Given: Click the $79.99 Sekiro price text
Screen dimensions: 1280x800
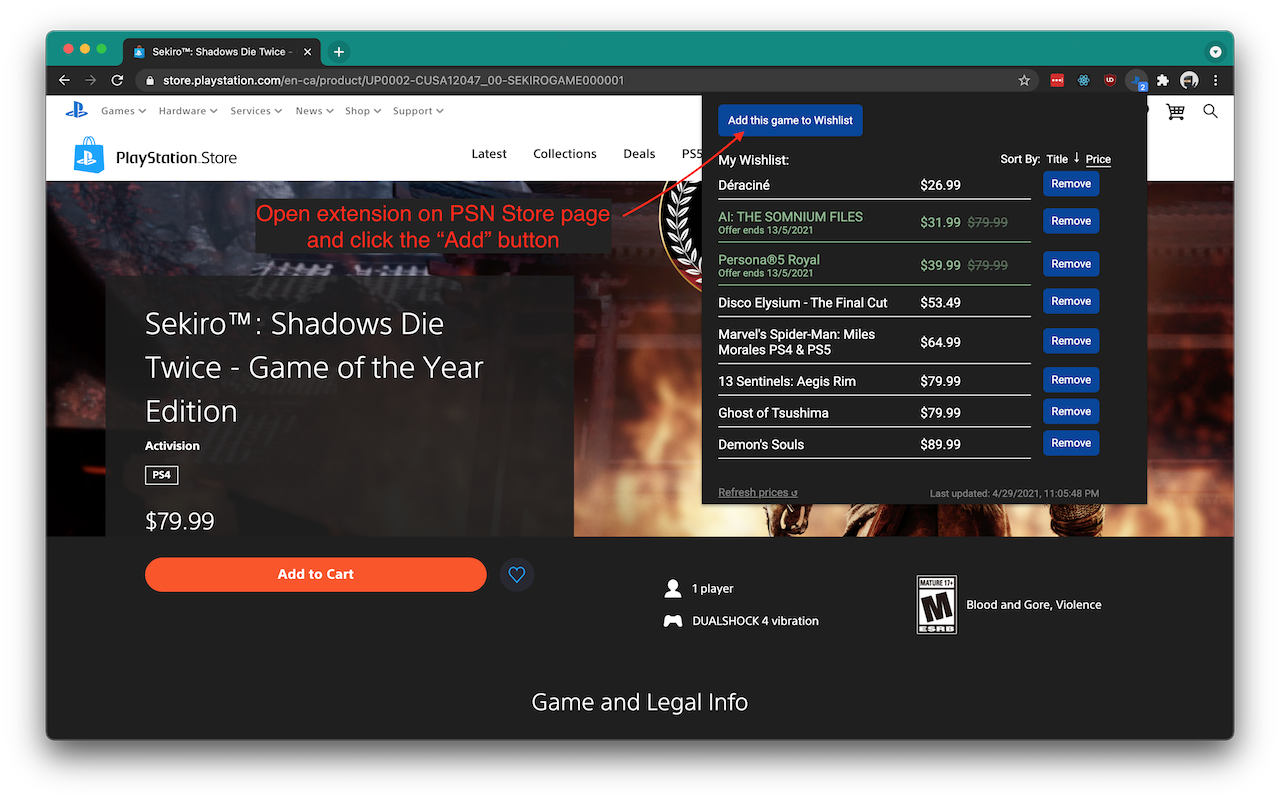Looking at the screenshot, I should [180, 521].
